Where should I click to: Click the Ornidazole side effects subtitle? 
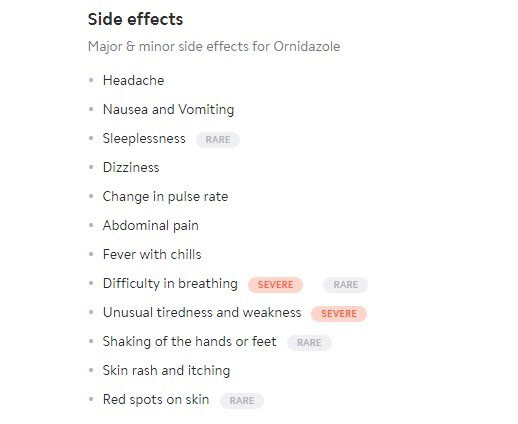214,46
